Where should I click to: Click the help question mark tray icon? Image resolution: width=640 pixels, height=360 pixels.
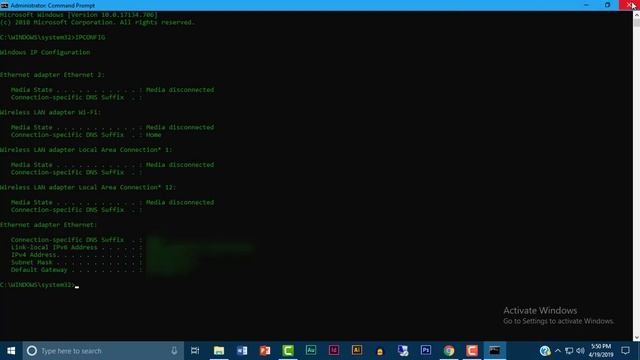click(545, 351)
